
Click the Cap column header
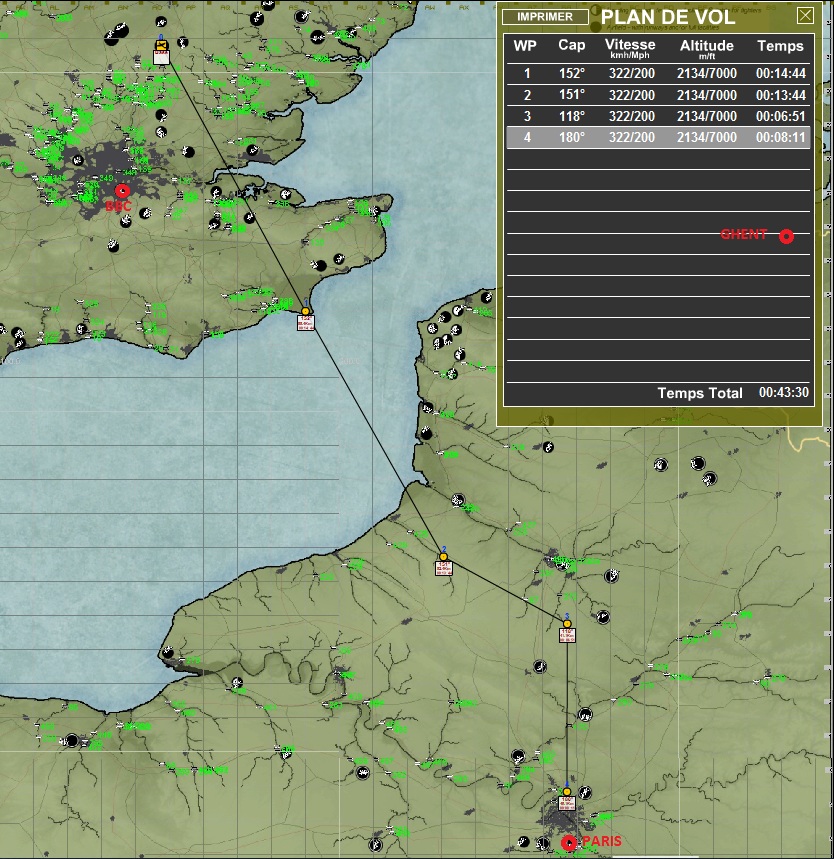click(572, 45)
